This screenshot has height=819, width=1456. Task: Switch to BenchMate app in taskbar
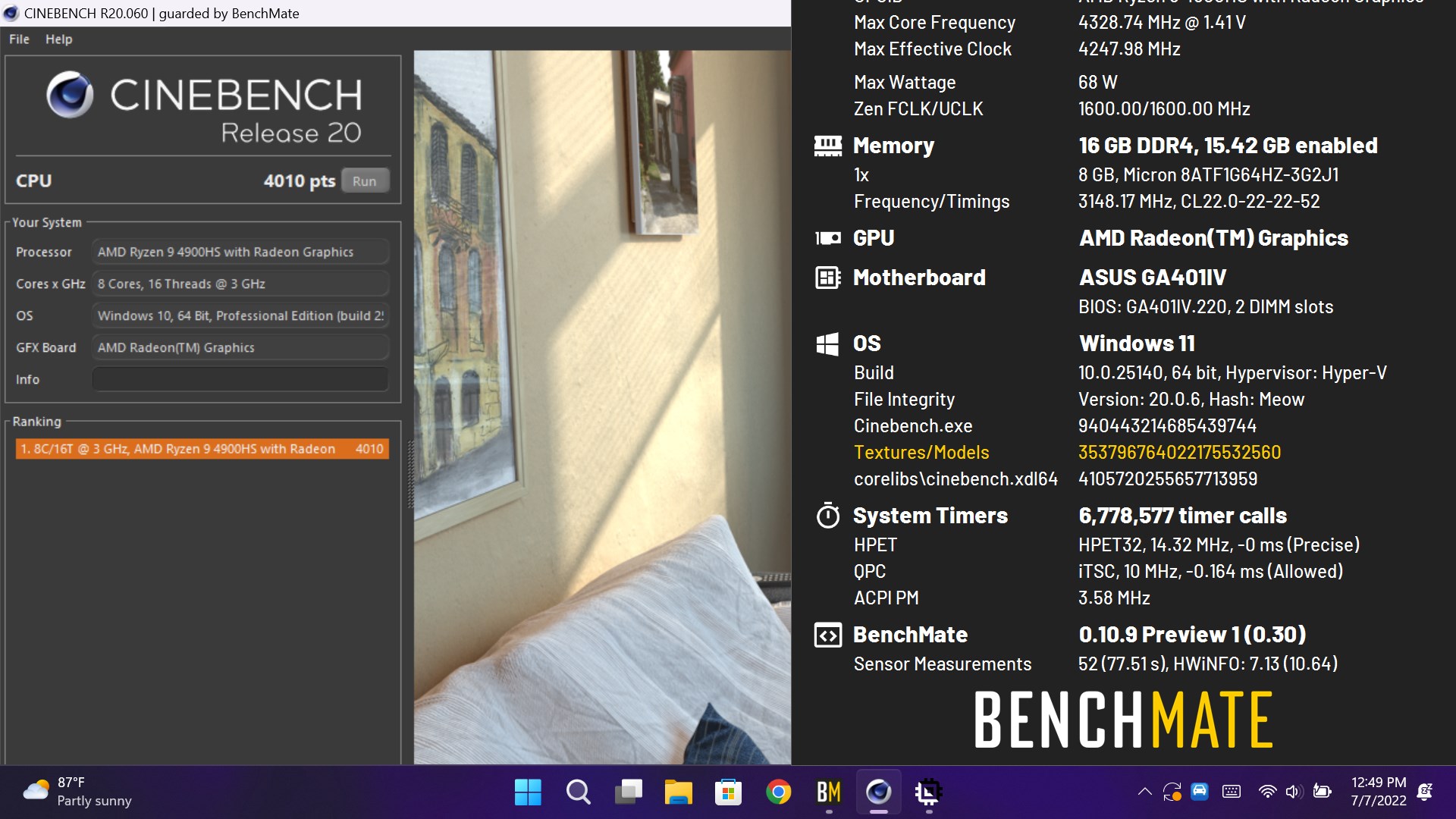click(x=828, y=792)
